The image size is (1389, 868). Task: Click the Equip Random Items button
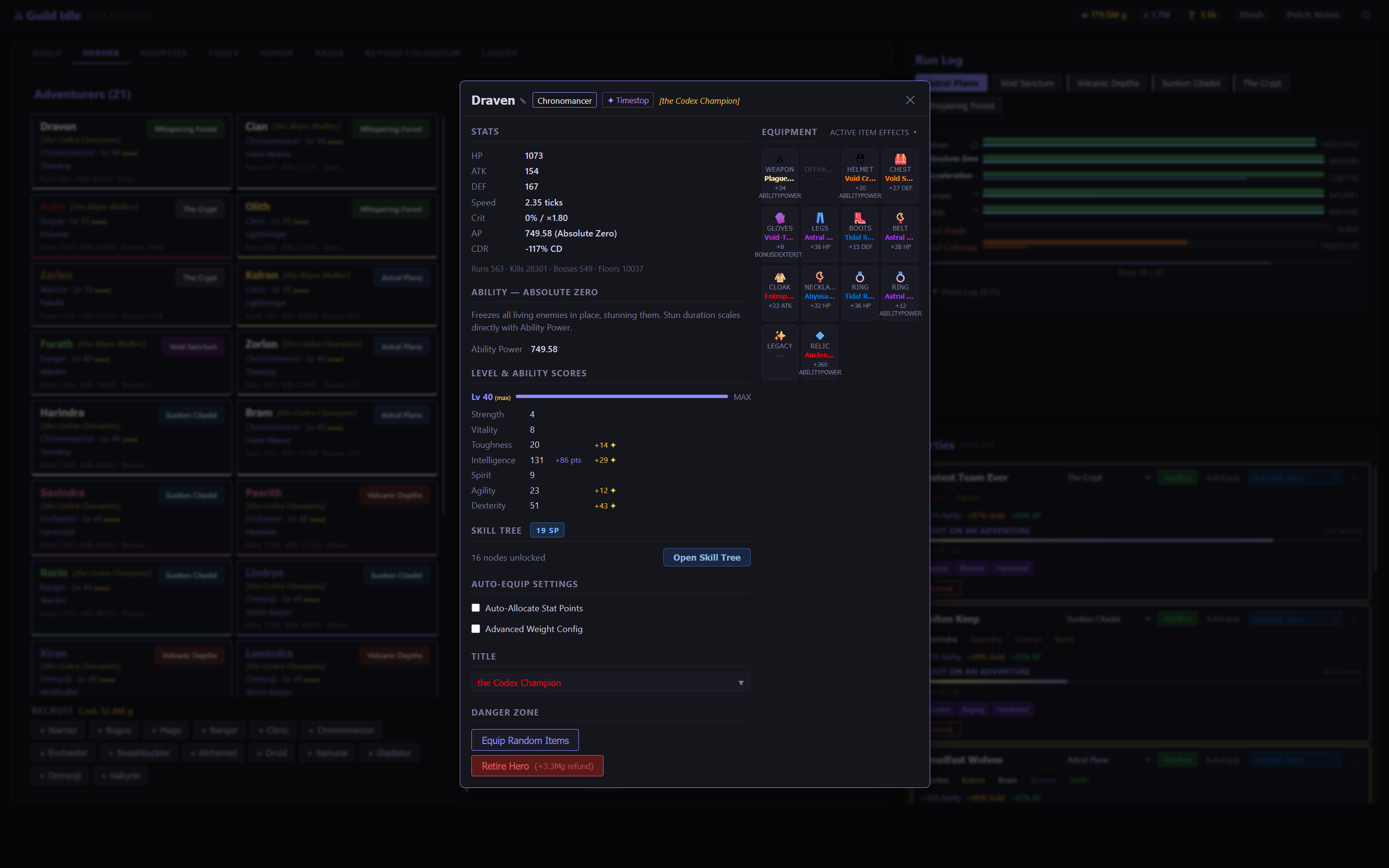(524, 740)
